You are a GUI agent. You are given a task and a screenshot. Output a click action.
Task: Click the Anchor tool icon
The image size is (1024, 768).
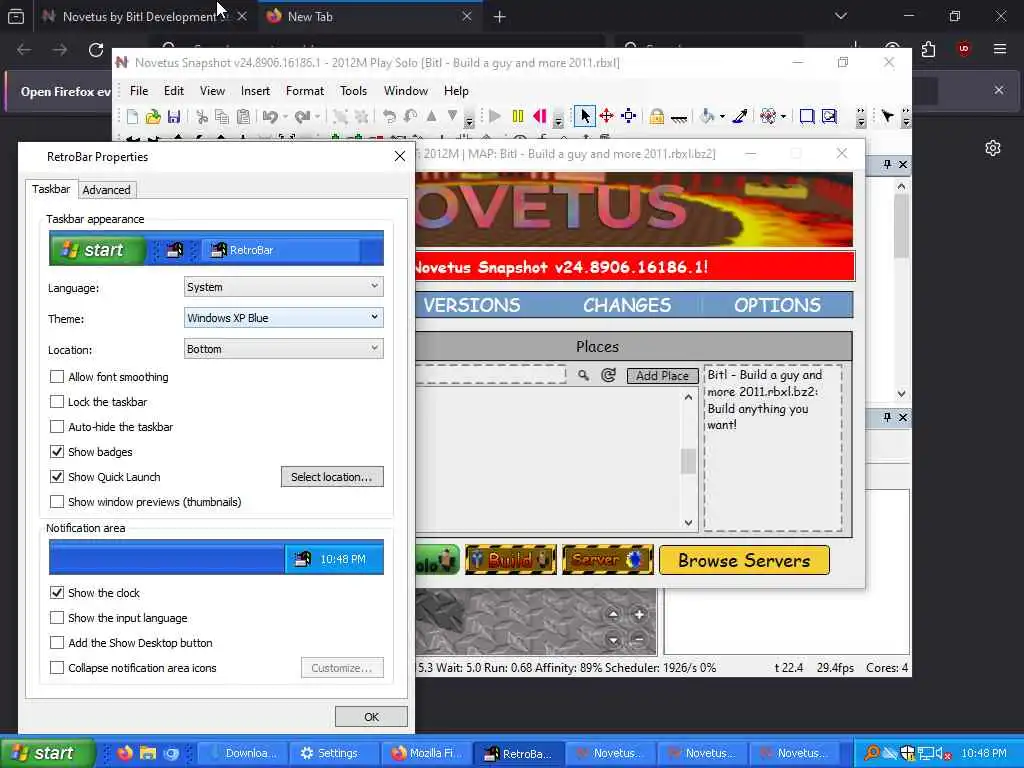(679, 118)
